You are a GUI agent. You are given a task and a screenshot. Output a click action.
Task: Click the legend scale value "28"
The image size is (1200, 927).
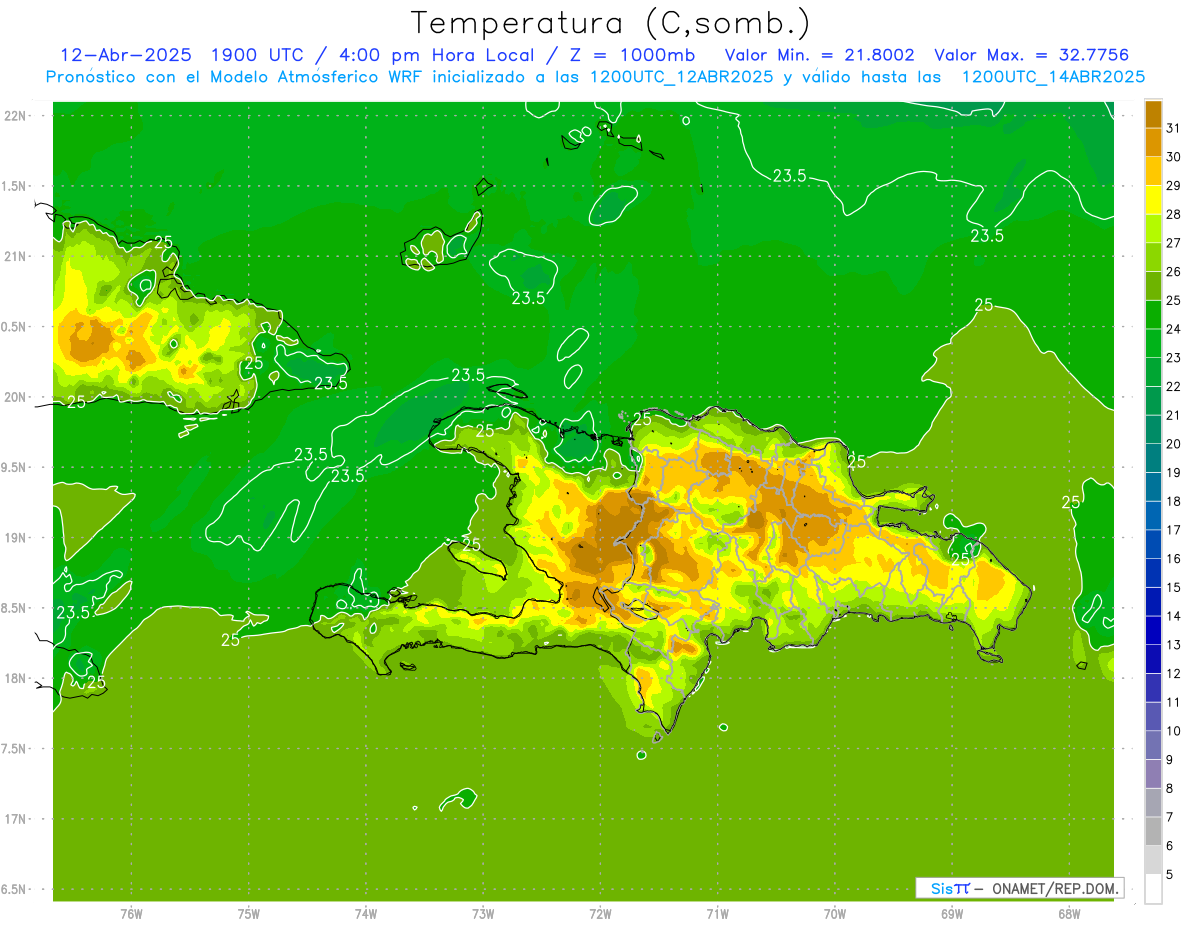(x=1174, y=214)
